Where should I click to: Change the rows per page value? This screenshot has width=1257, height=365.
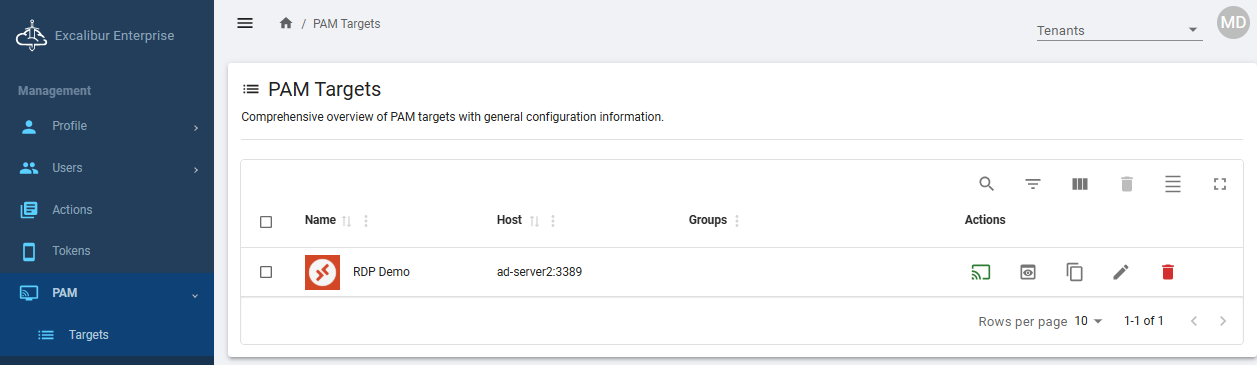pyautogui.click(x=1088, y=321)
